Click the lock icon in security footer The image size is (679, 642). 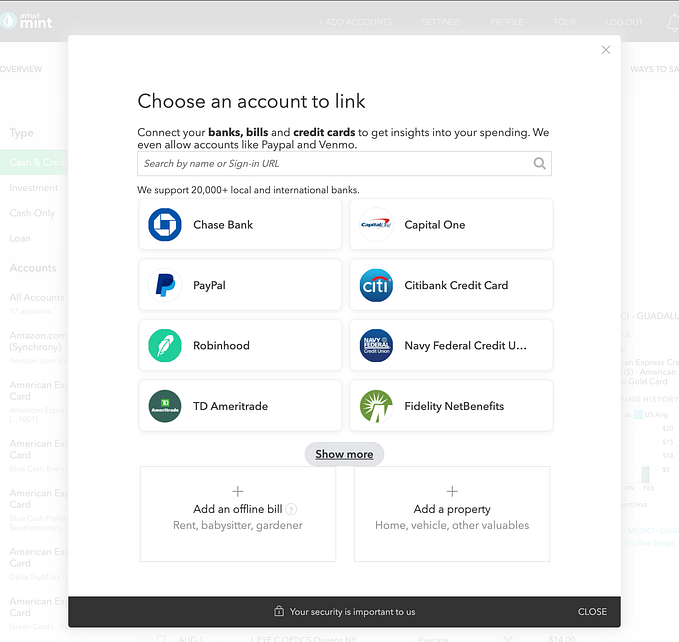click(x=279, y=611)
